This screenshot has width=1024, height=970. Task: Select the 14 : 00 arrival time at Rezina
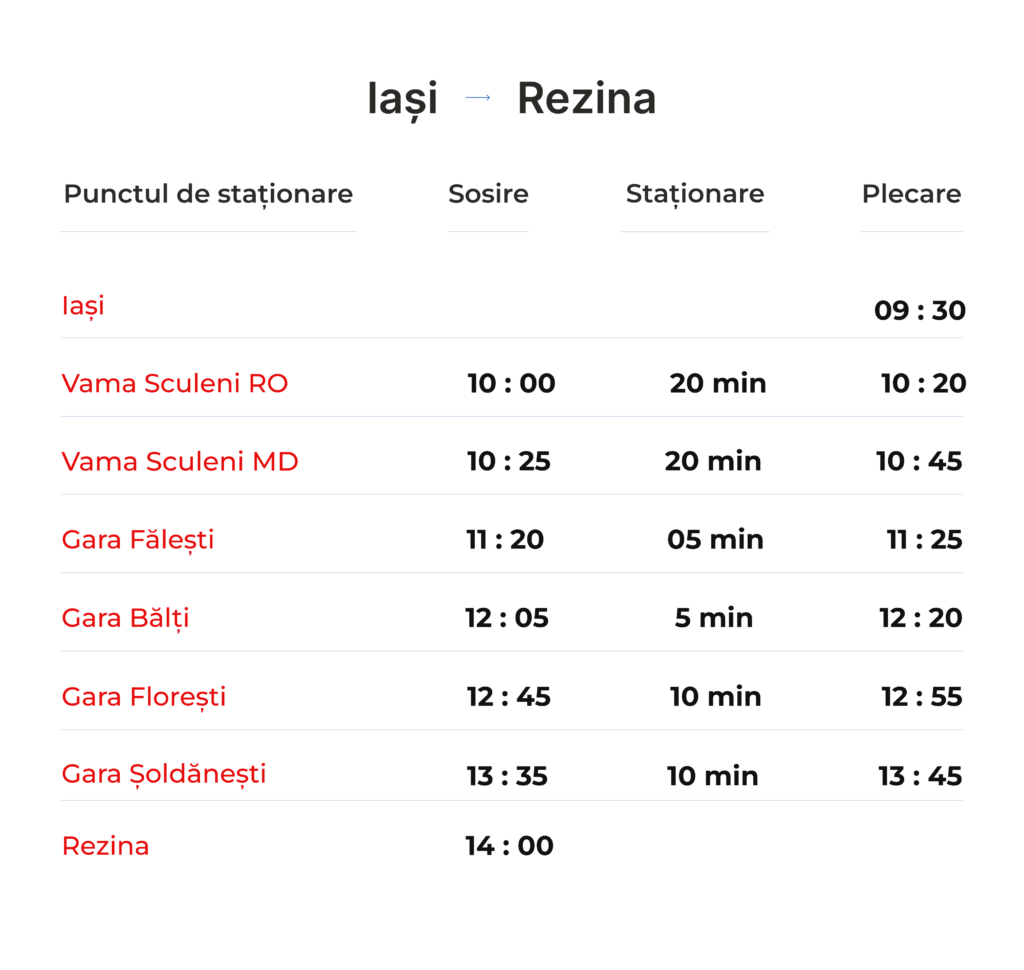[x=509, y=846]
